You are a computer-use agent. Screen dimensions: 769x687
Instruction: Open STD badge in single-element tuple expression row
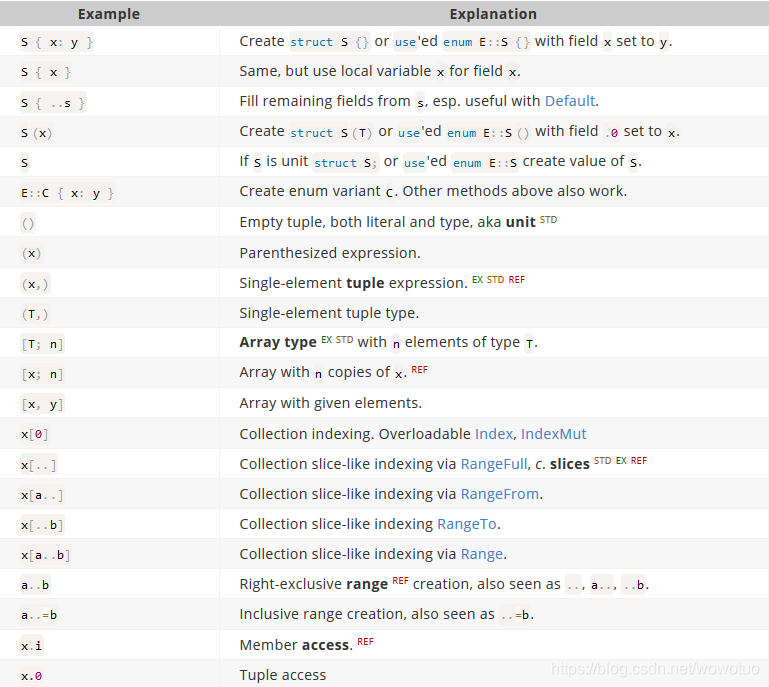(495, 280)
